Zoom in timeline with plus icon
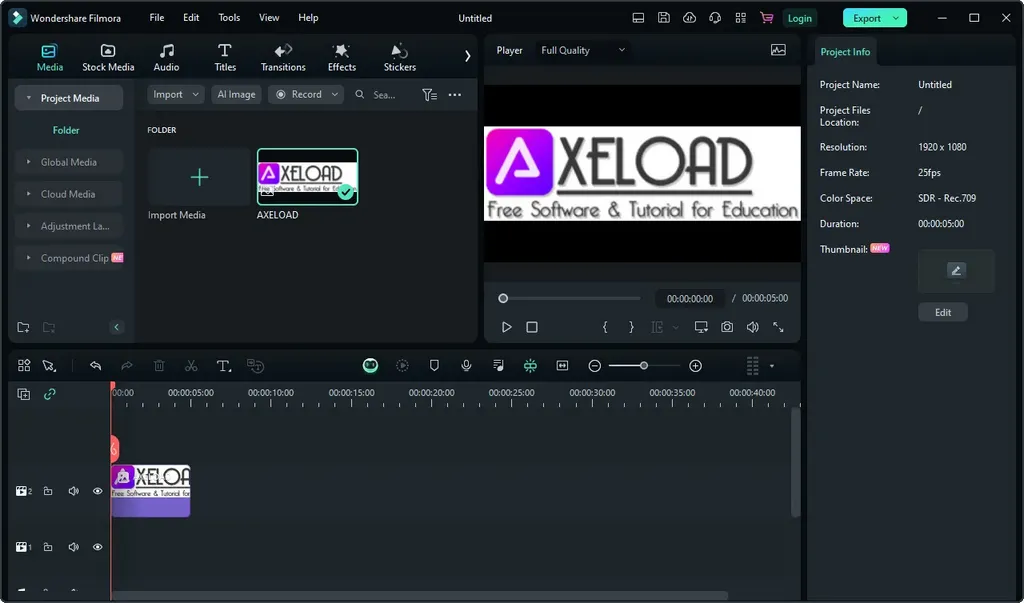Image resolution: width=1024 pixels, height=603 pixels. [x=696, y=366]
